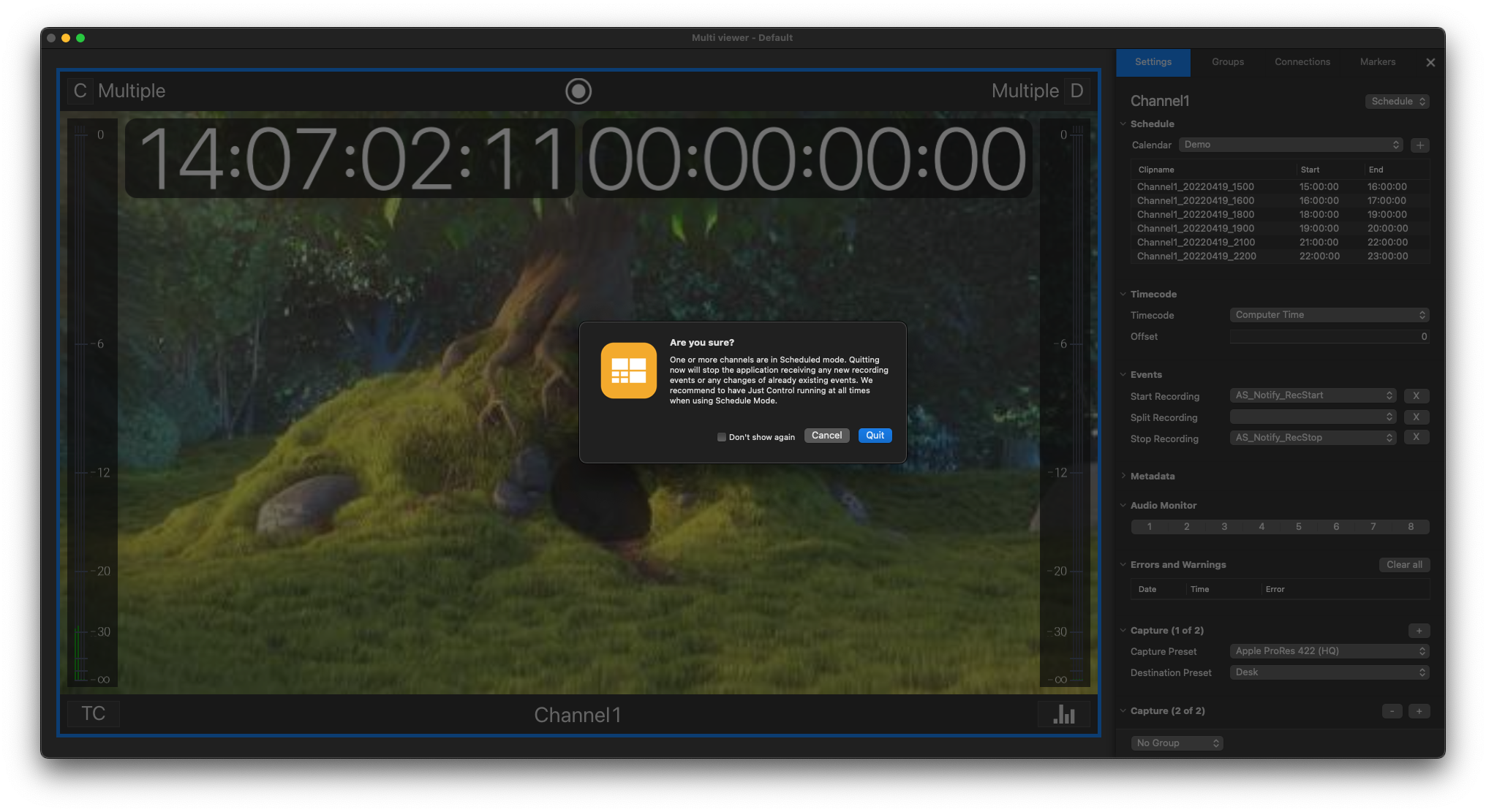The image size is (1486, 812).
Task: Clear the Split Recording event with X
Action: (1416, 417)
